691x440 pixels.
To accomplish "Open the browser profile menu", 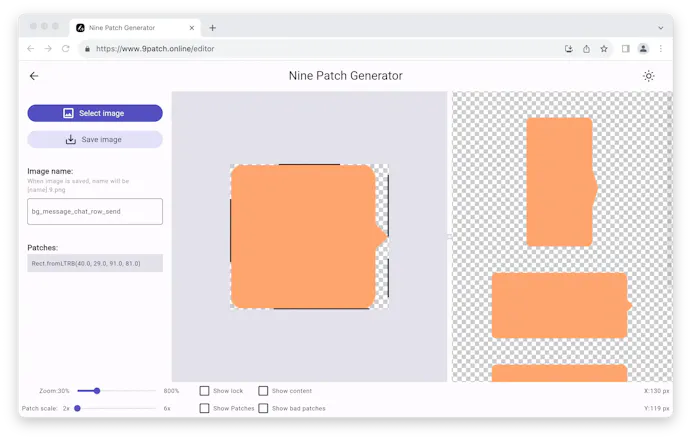I will 643,48.
